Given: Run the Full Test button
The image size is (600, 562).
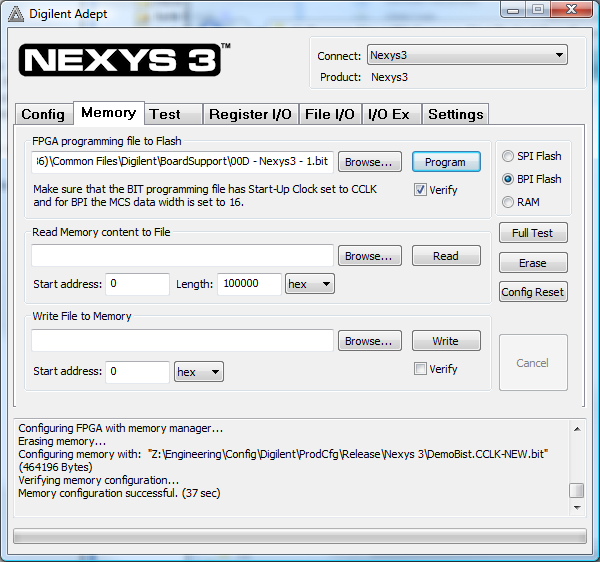Looking at the screenshot, I should 533,233.
